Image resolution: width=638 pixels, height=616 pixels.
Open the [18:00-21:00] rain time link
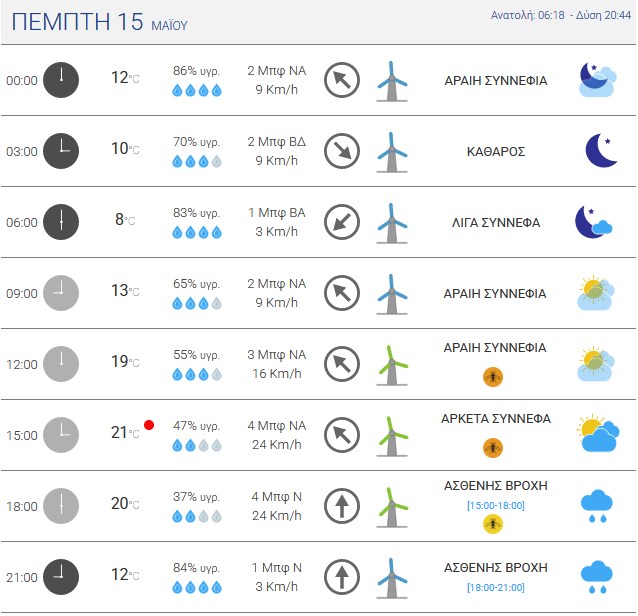pos(496,587)
